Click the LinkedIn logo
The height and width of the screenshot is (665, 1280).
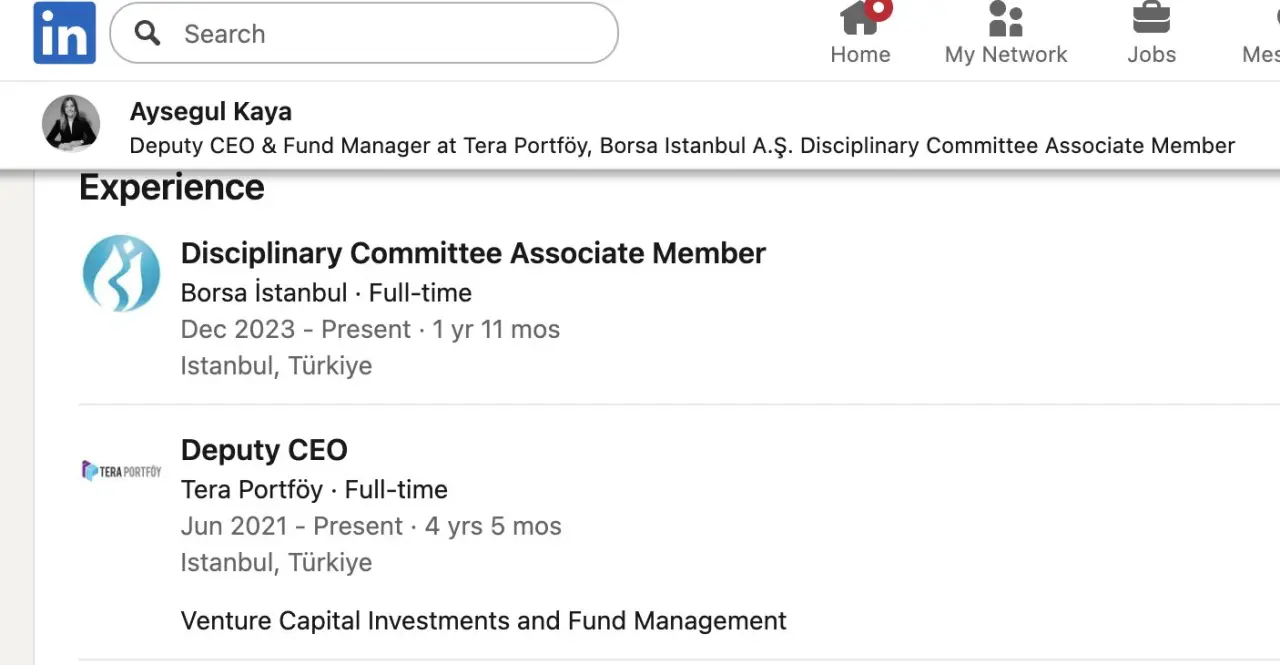tap(65, 33)
